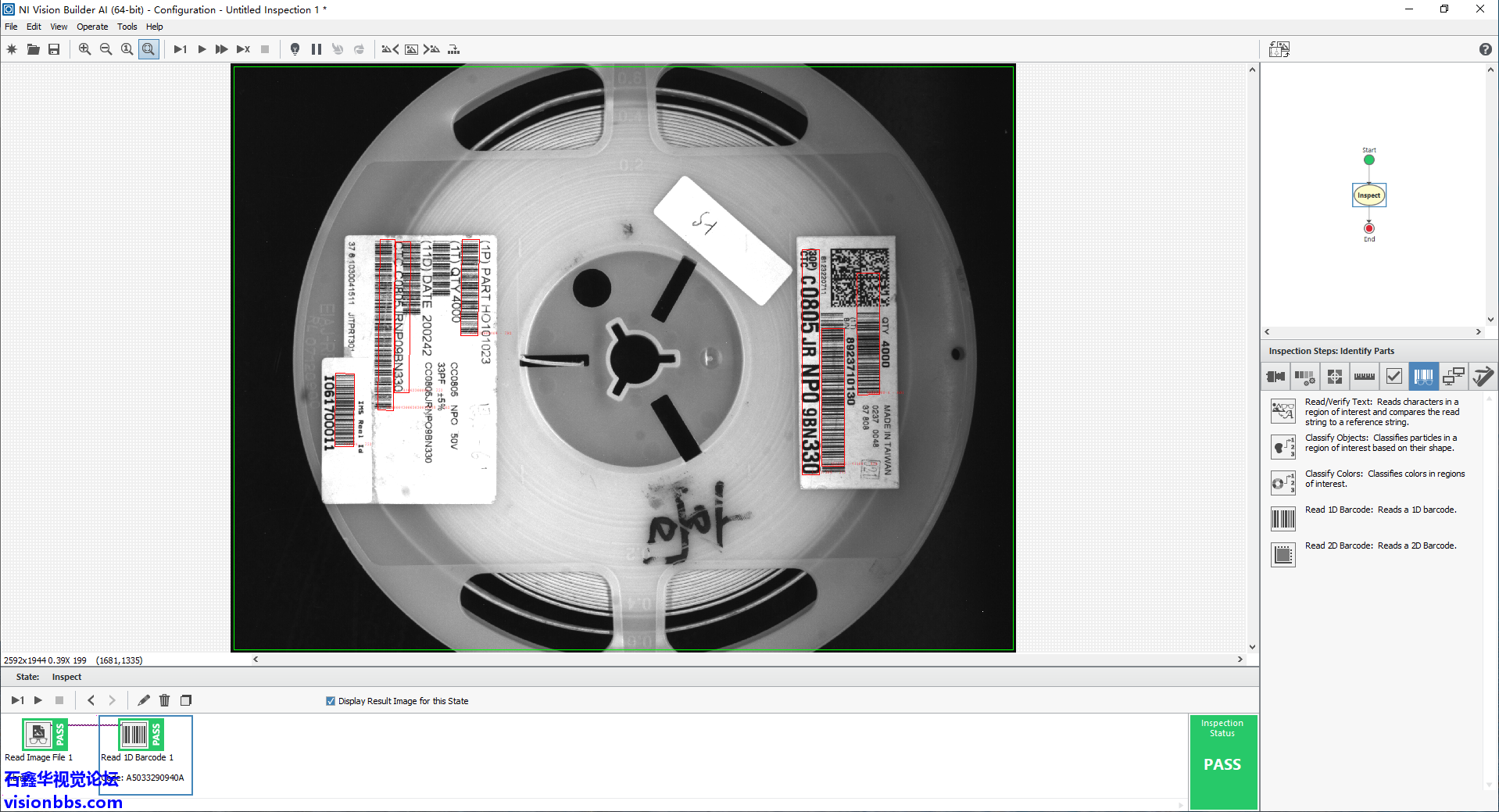Delete the selected step with trash icon
This screenshot has width=1499, height=812.
164,700
